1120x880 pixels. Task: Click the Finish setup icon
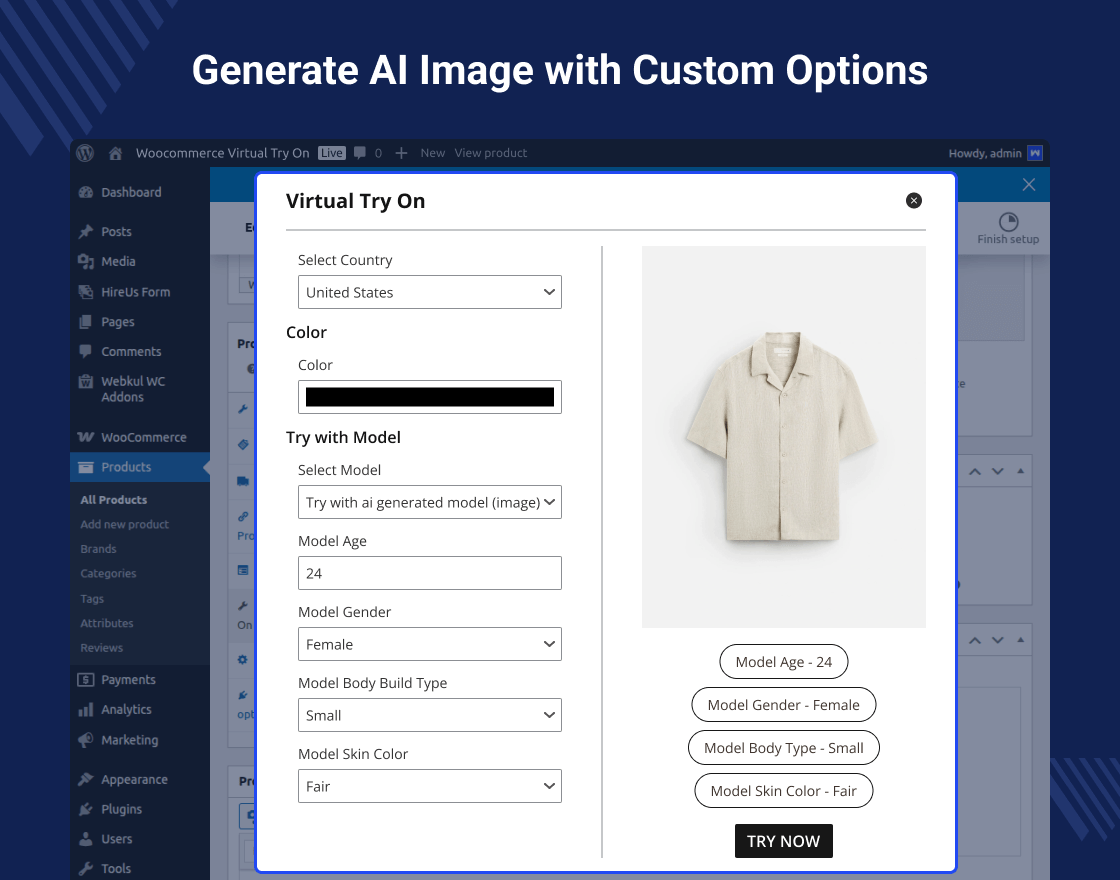coord(1008,222)
